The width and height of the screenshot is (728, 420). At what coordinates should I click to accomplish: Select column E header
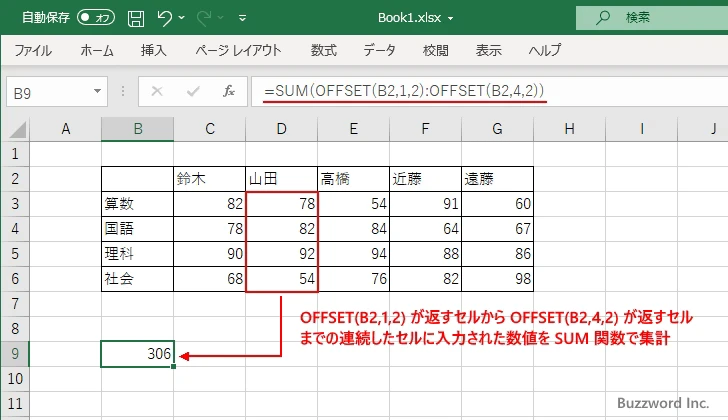click(x=353, y=129)
